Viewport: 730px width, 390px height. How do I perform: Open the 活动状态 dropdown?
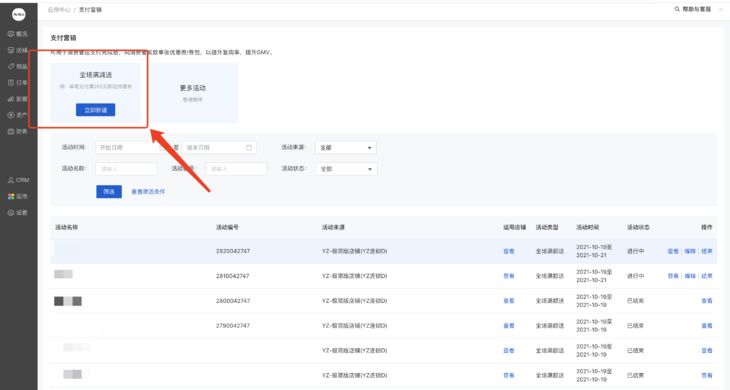coord(346,169)
